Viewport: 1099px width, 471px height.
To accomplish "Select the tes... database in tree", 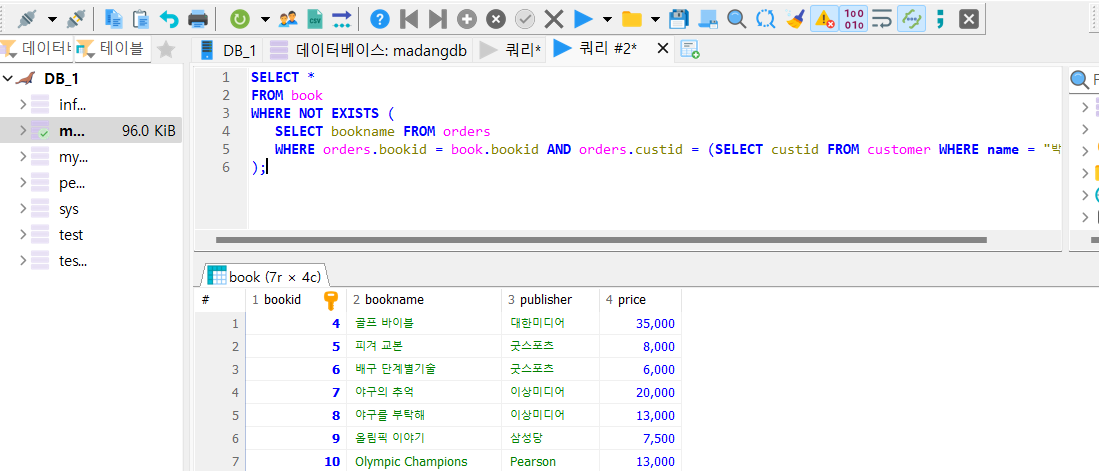I will (73, 261).
